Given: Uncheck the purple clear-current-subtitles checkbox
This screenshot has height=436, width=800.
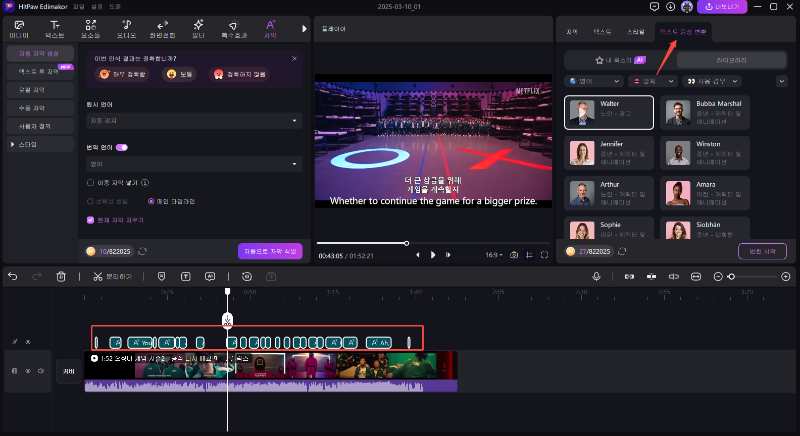Looking at the screenshot, I should pyautogui.click(x=90, y=220).
